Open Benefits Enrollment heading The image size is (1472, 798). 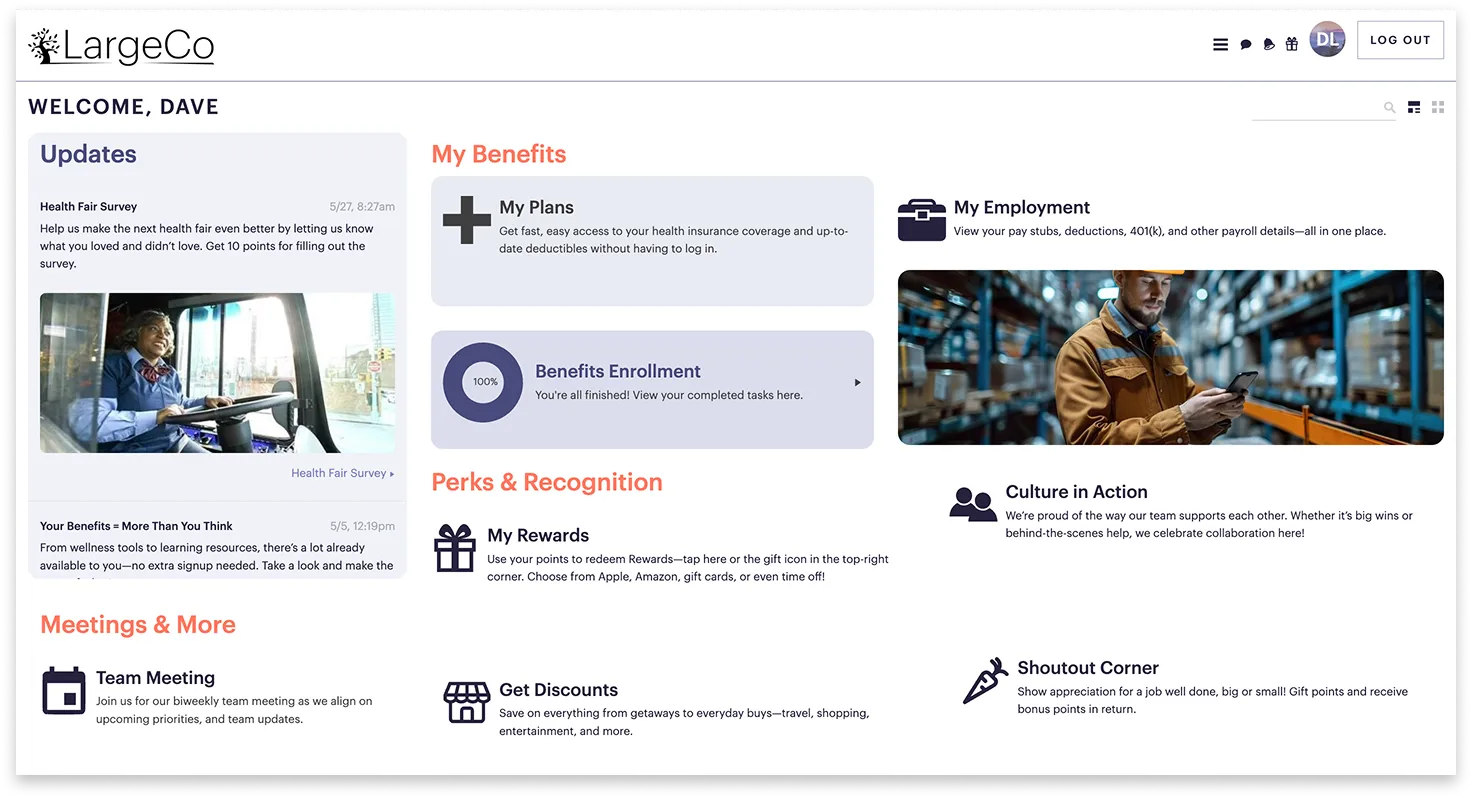[618, 371]
